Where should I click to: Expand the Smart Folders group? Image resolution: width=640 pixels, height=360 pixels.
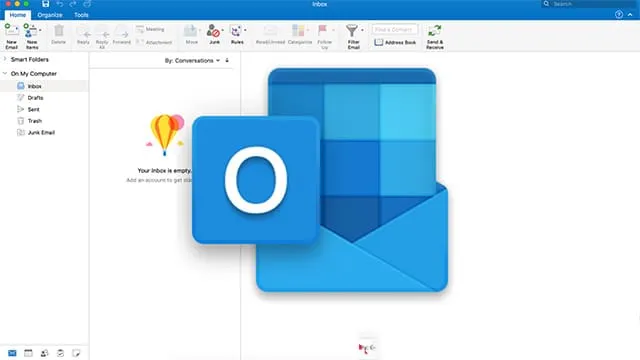click(5, 59)
